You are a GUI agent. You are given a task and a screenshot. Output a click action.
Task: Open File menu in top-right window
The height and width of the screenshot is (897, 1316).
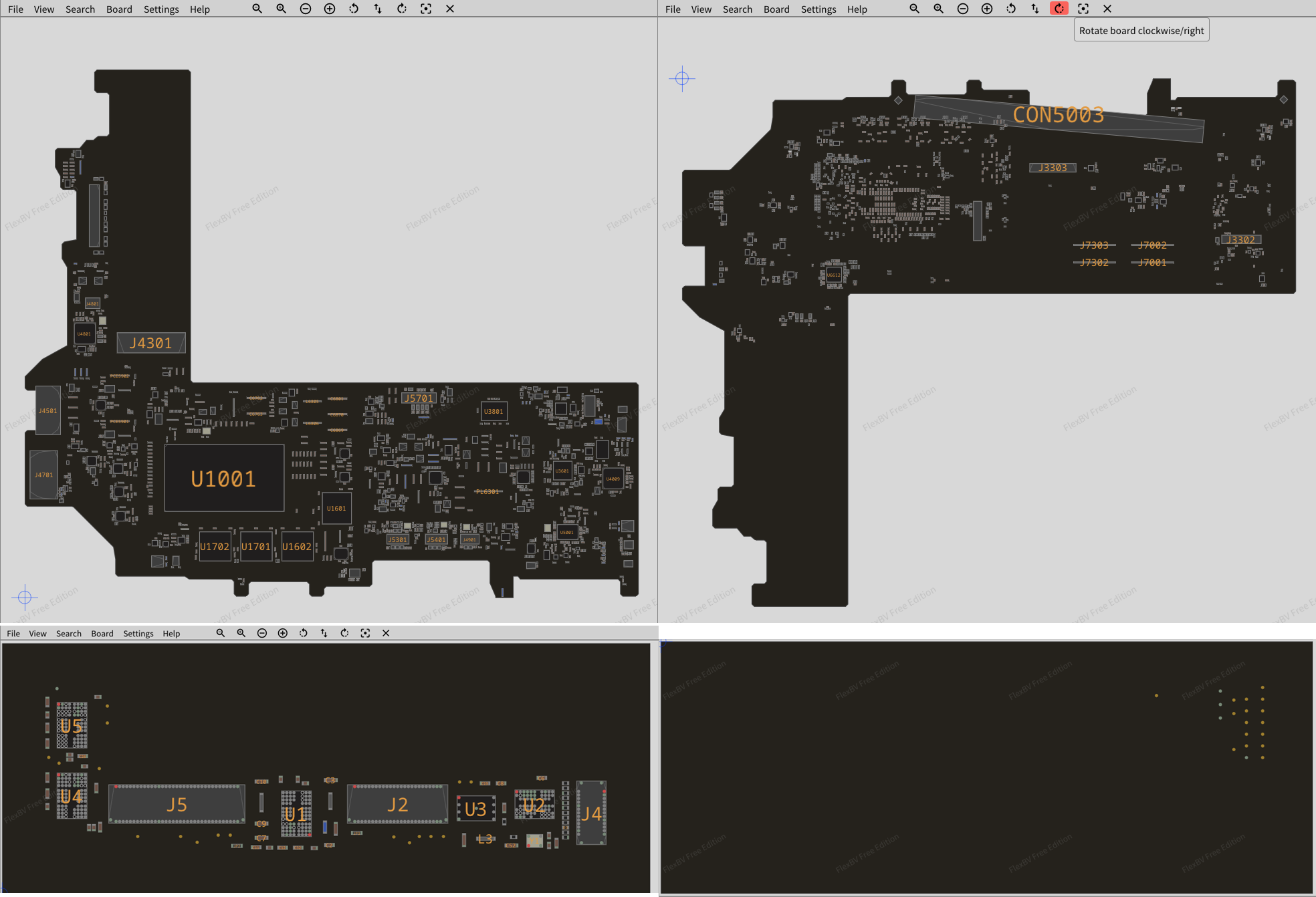click(673, 9)
